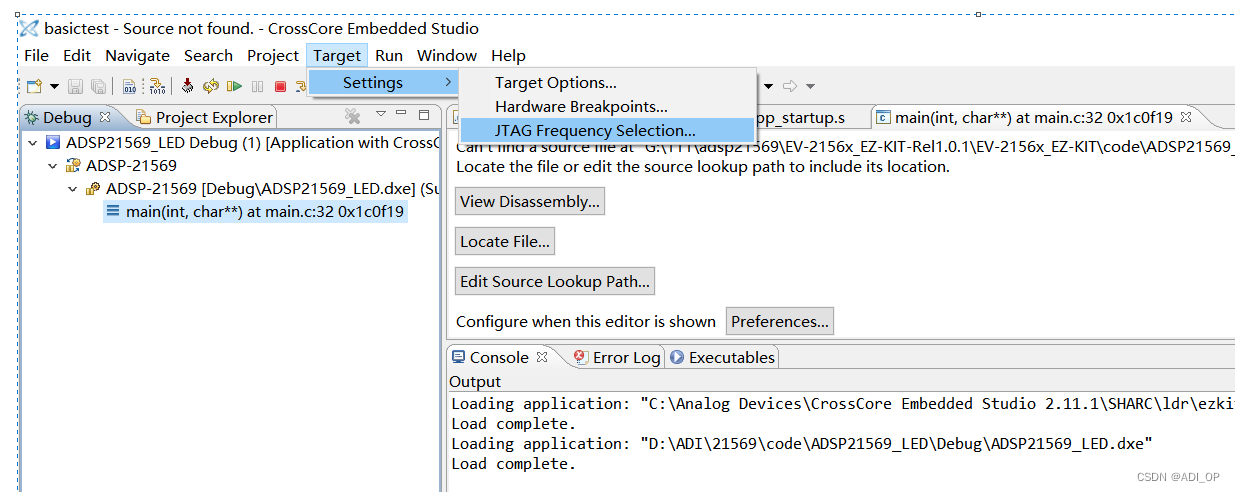Select JTAG Frequency Selection... menu entry

pyautogui.click(x=606, y=130)
